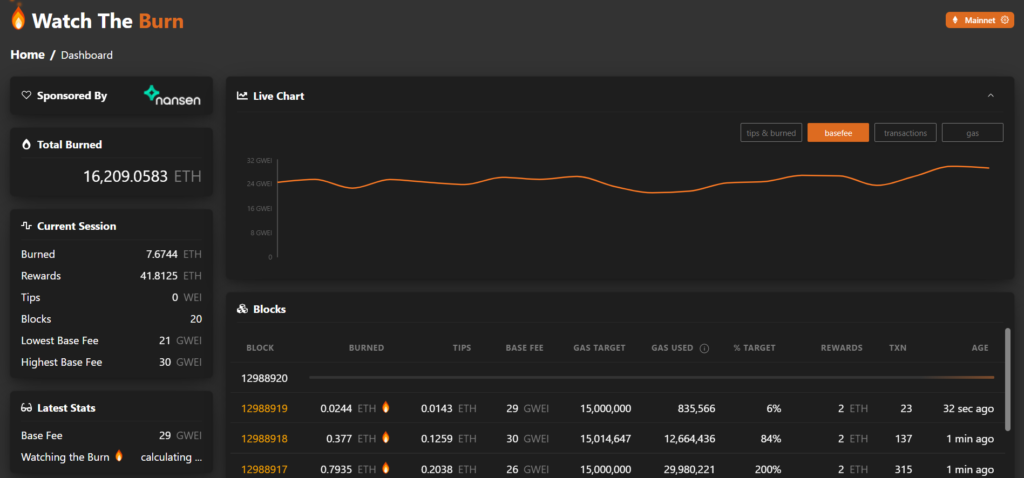The height and width of the screenshot is (478, 1024).
Task: Switch chart to gas view
Action: (x=972, y=132)
